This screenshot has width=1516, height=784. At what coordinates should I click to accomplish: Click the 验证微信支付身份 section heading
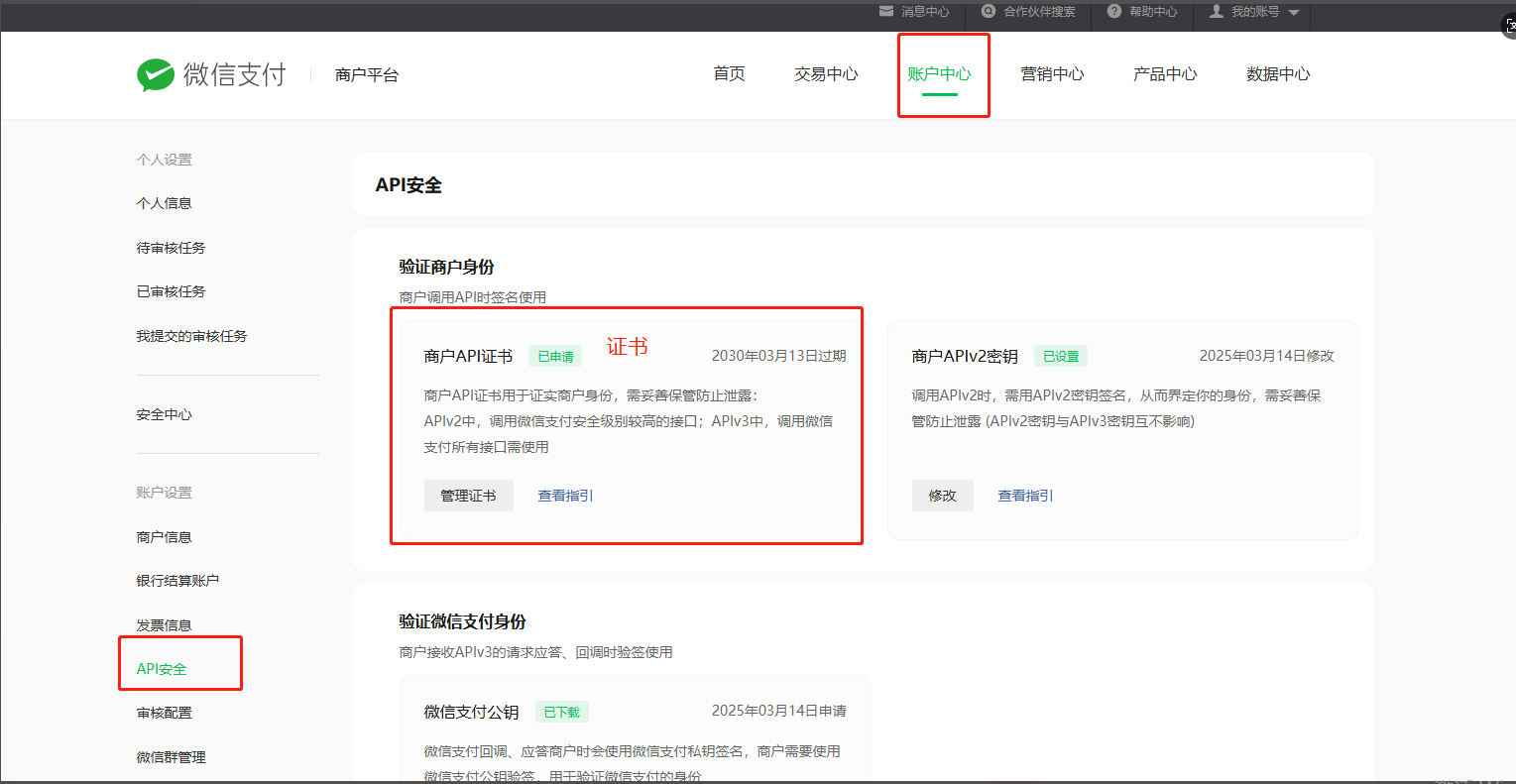pyautogui.click(x=462, y=621)
